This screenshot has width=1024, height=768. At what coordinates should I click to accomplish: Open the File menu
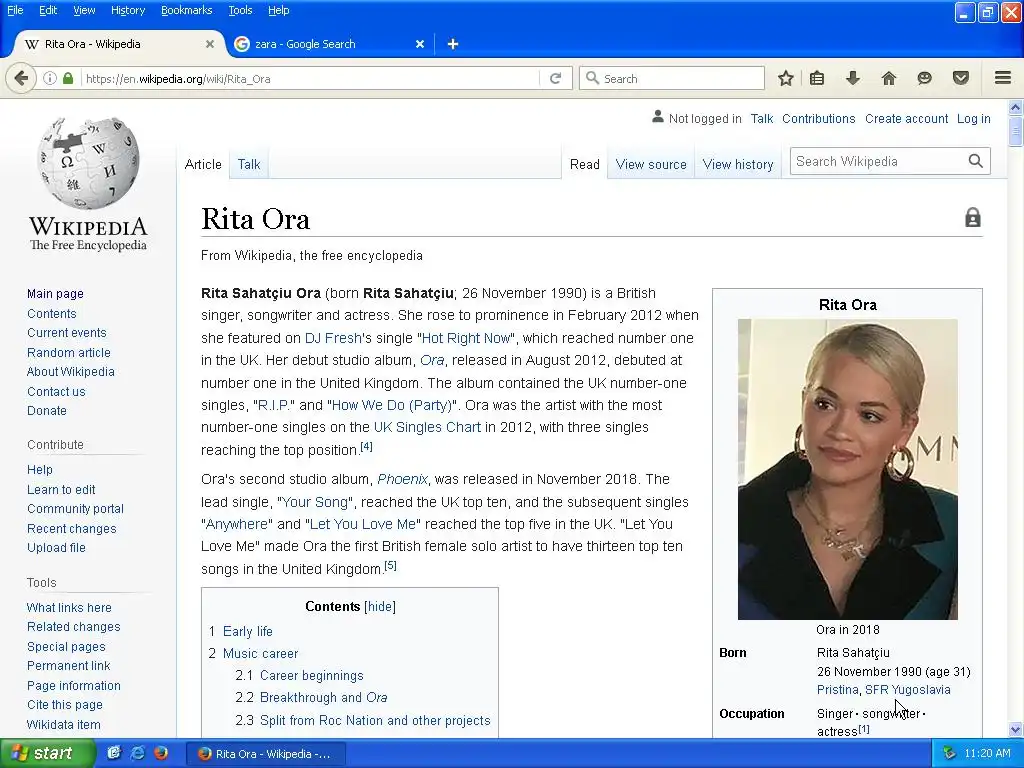pos(14,10)
